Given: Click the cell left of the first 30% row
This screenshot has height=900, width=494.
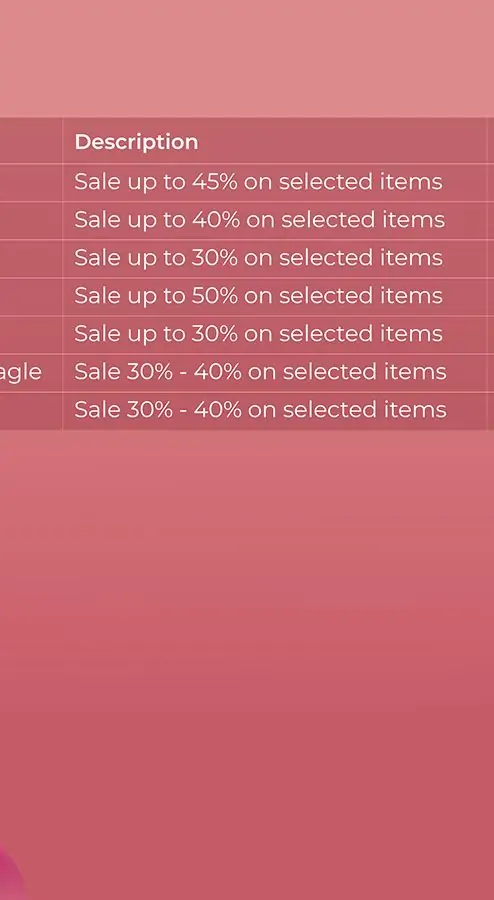Looking at the screenshot, I should click(31, 258).
